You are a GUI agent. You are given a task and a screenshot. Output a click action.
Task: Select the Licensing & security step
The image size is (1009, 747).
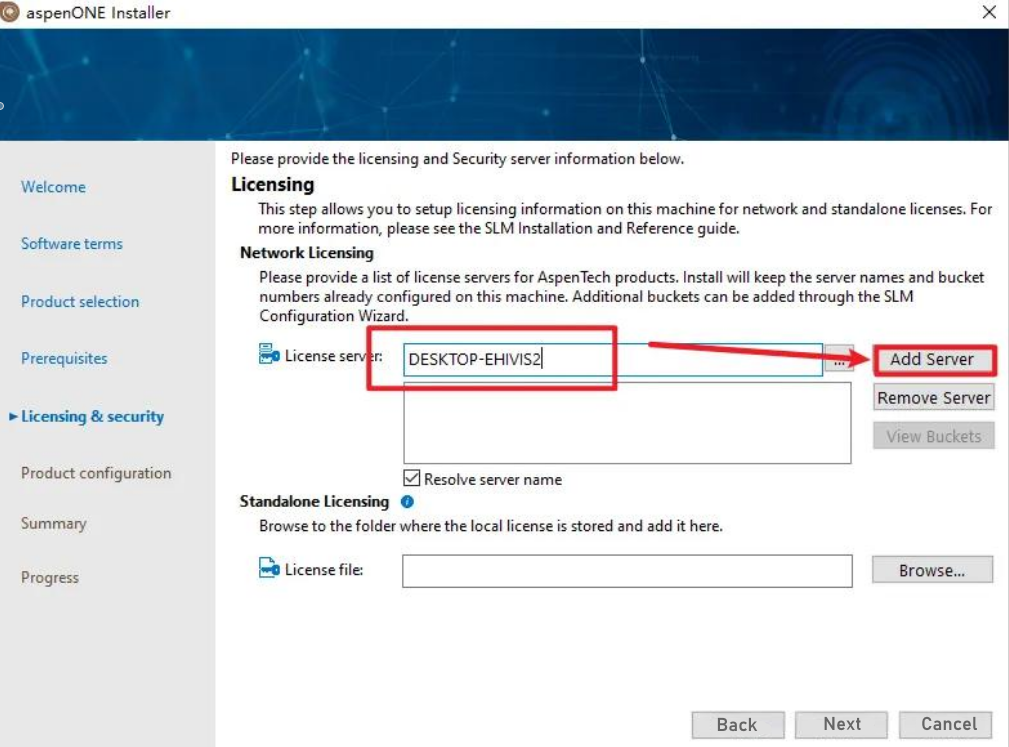coord(92,416)
